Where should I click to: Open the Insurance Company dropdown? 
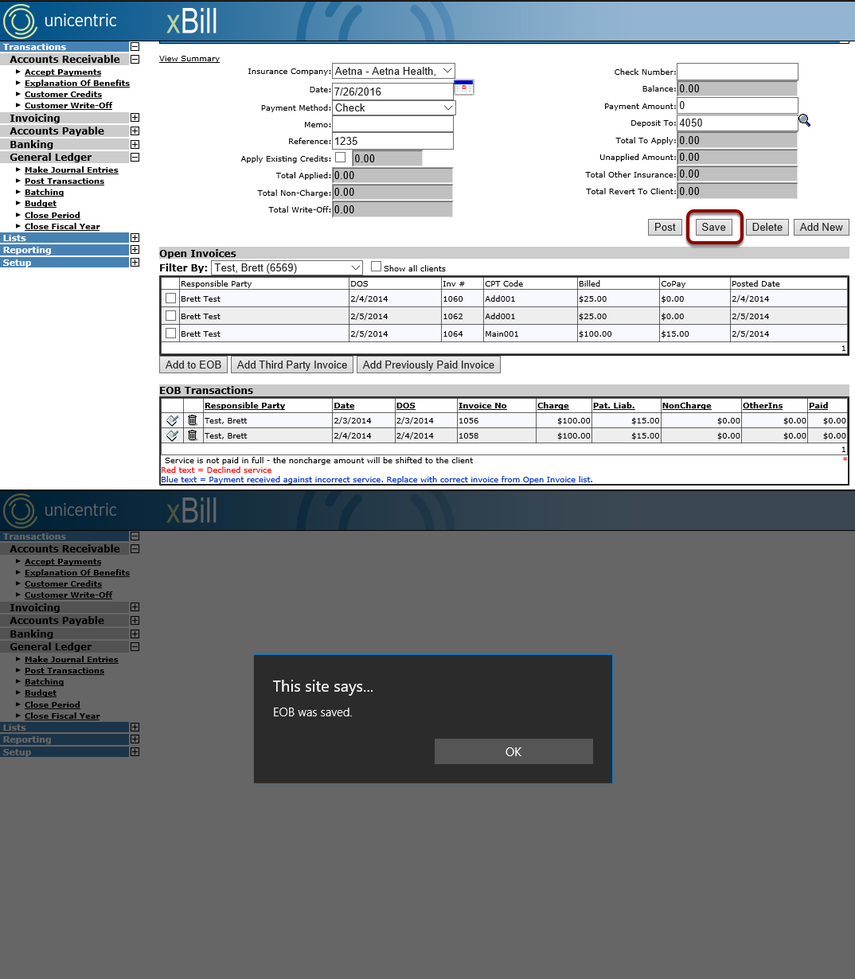[393, 71]
